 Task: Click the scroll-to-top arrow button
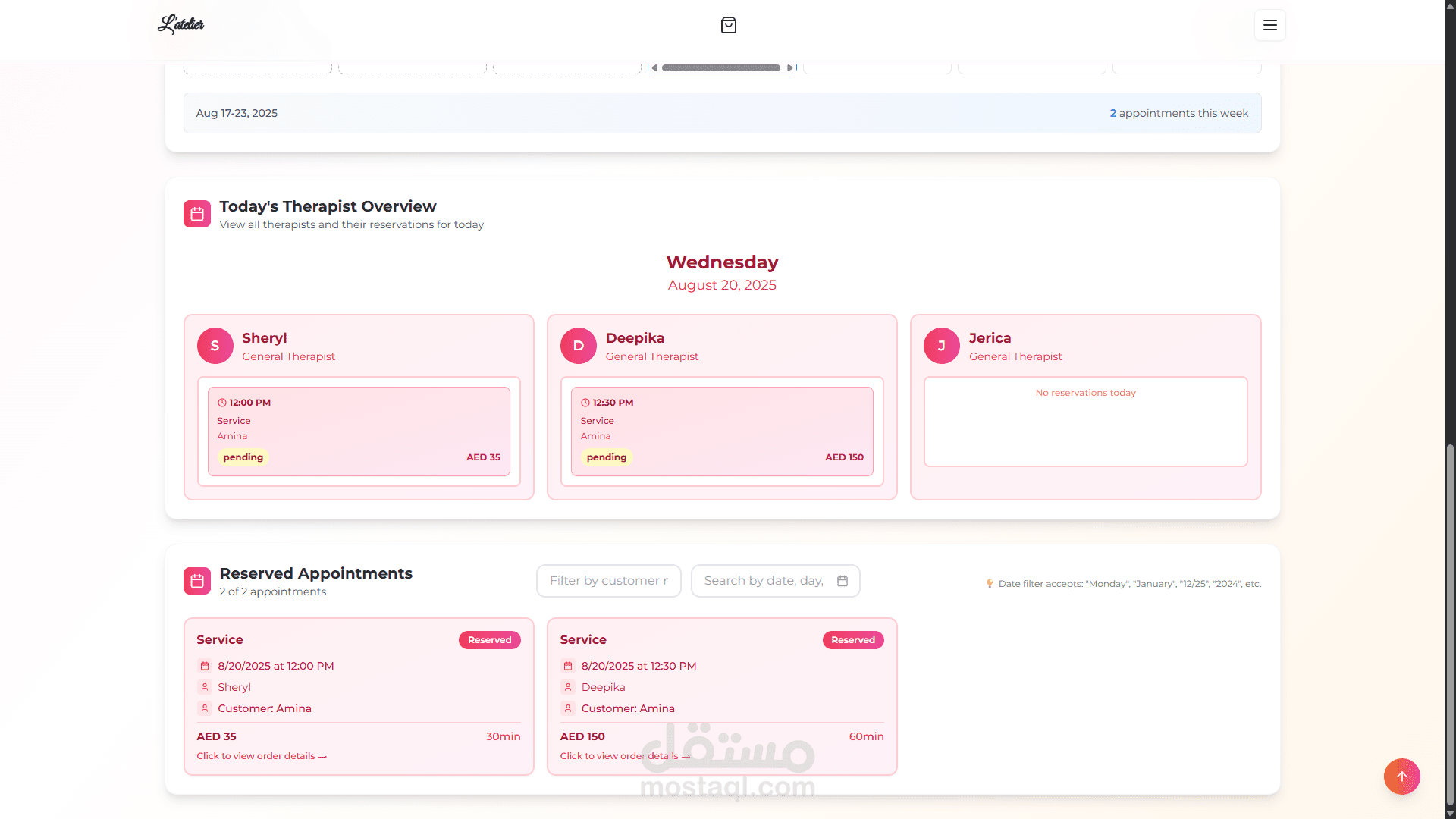point(1401,777)
